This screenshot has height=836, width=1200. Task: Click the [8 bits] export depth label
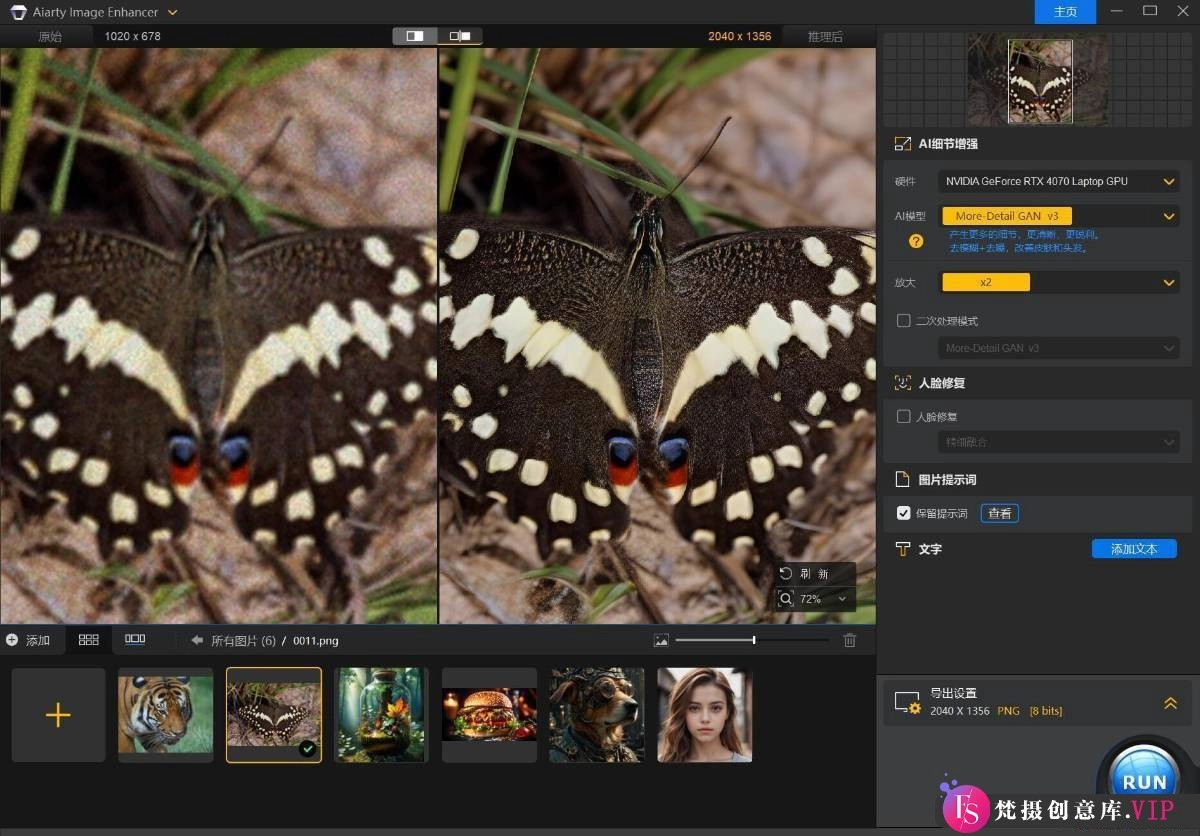(x=1046, y=711)
